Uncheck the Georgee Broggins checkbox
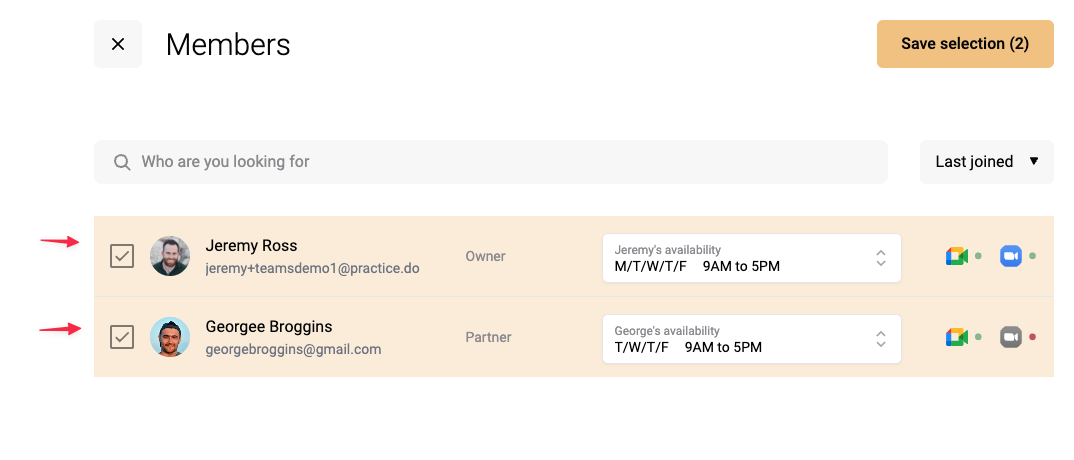 pyautogui.click(x=122, y=337)
